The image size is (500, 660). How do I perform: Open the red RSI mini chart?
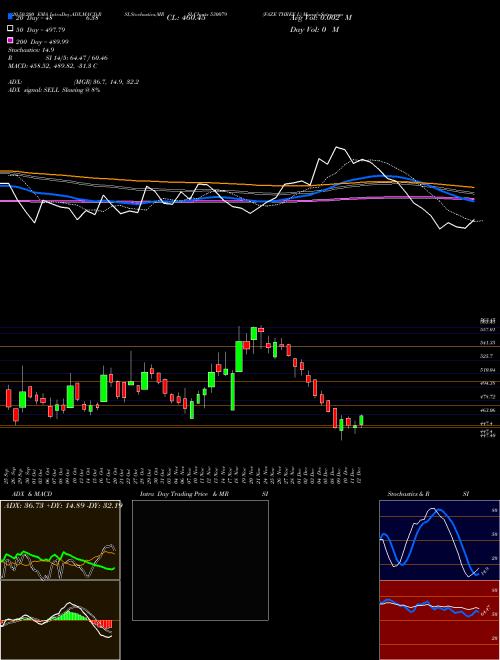point(439,620)
